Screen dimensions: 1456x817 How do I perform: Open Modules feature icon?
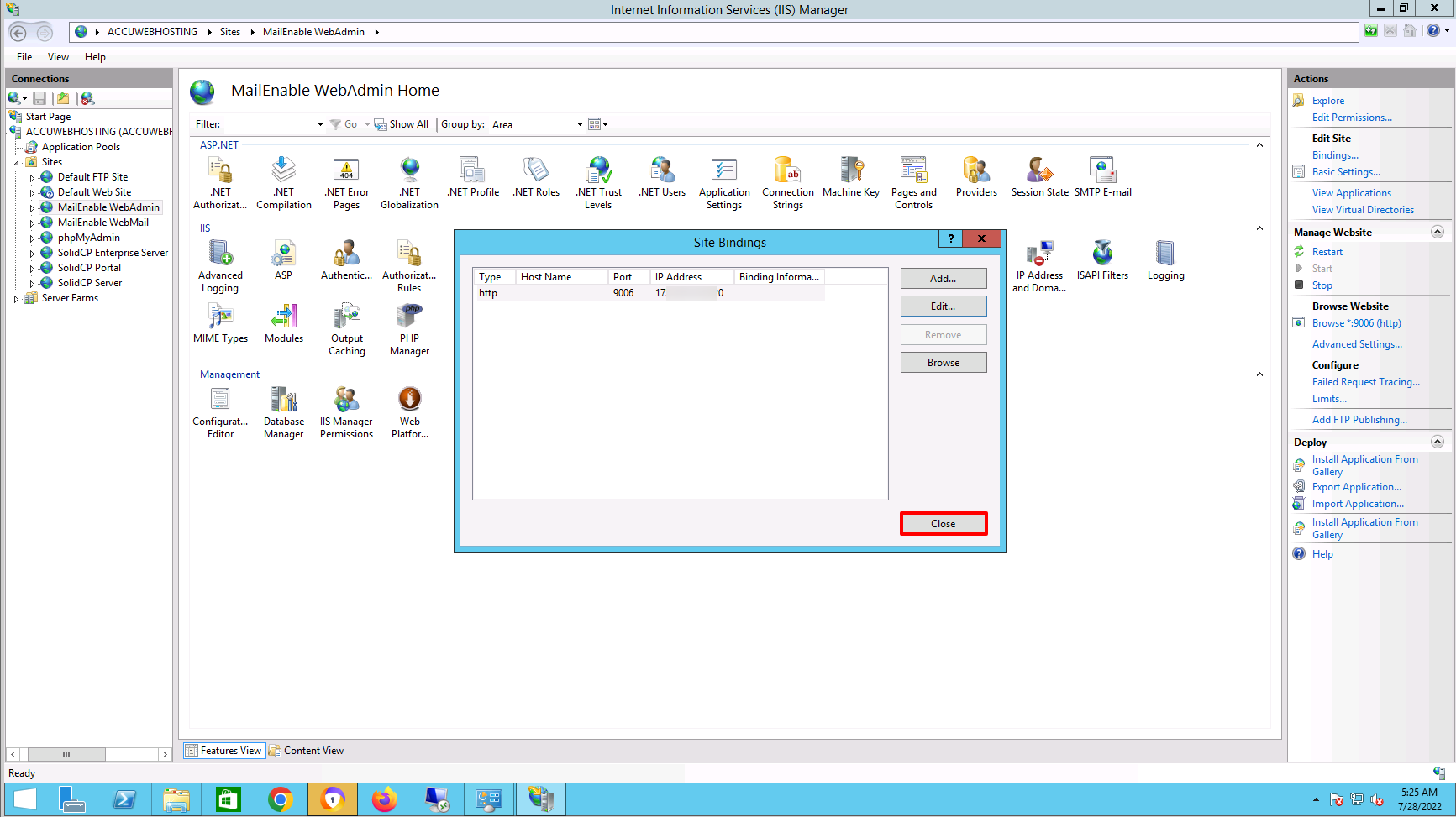tap(284, 323)
